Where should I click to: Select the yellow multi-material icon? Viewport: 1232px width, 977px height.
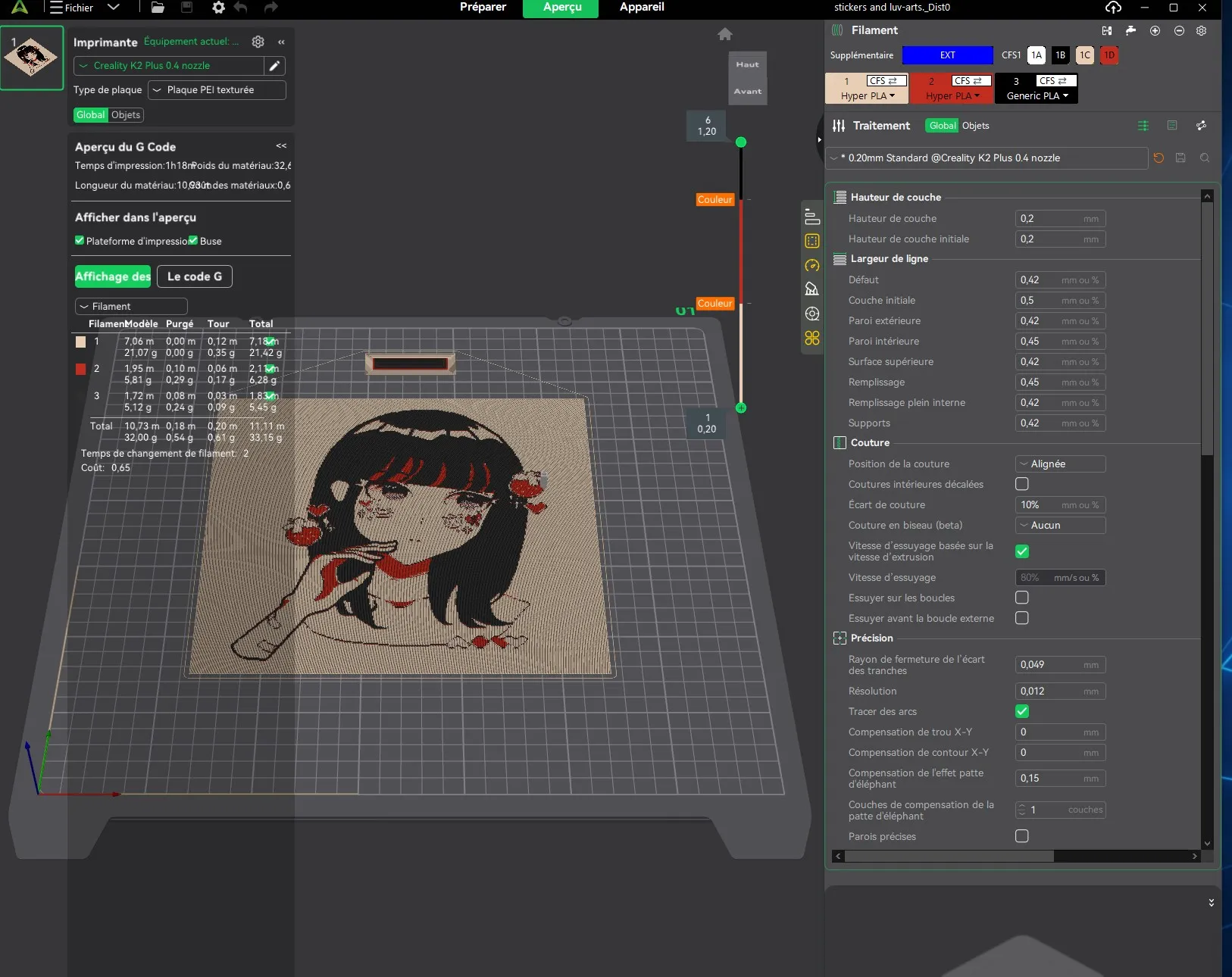click(x=812, y=338)
